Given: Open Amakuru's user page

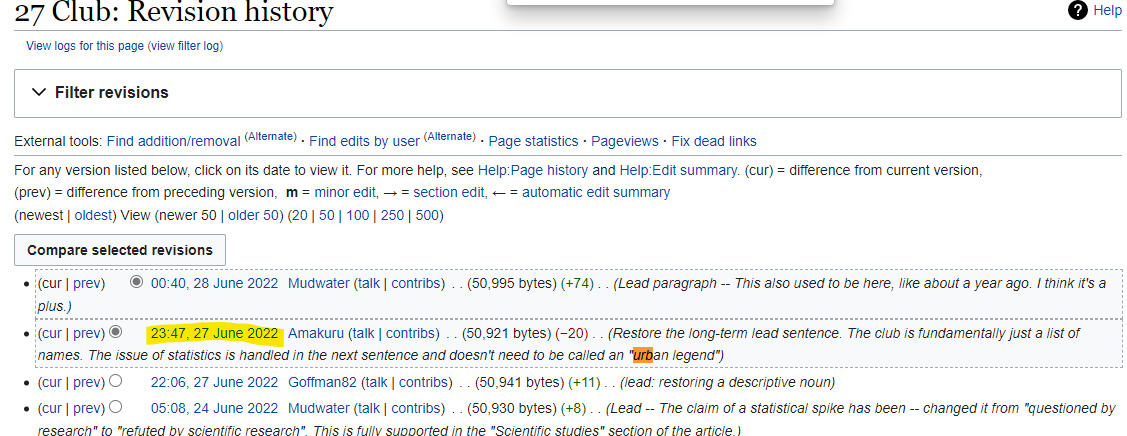Looking at the screenshot, I should coord(316,333).
